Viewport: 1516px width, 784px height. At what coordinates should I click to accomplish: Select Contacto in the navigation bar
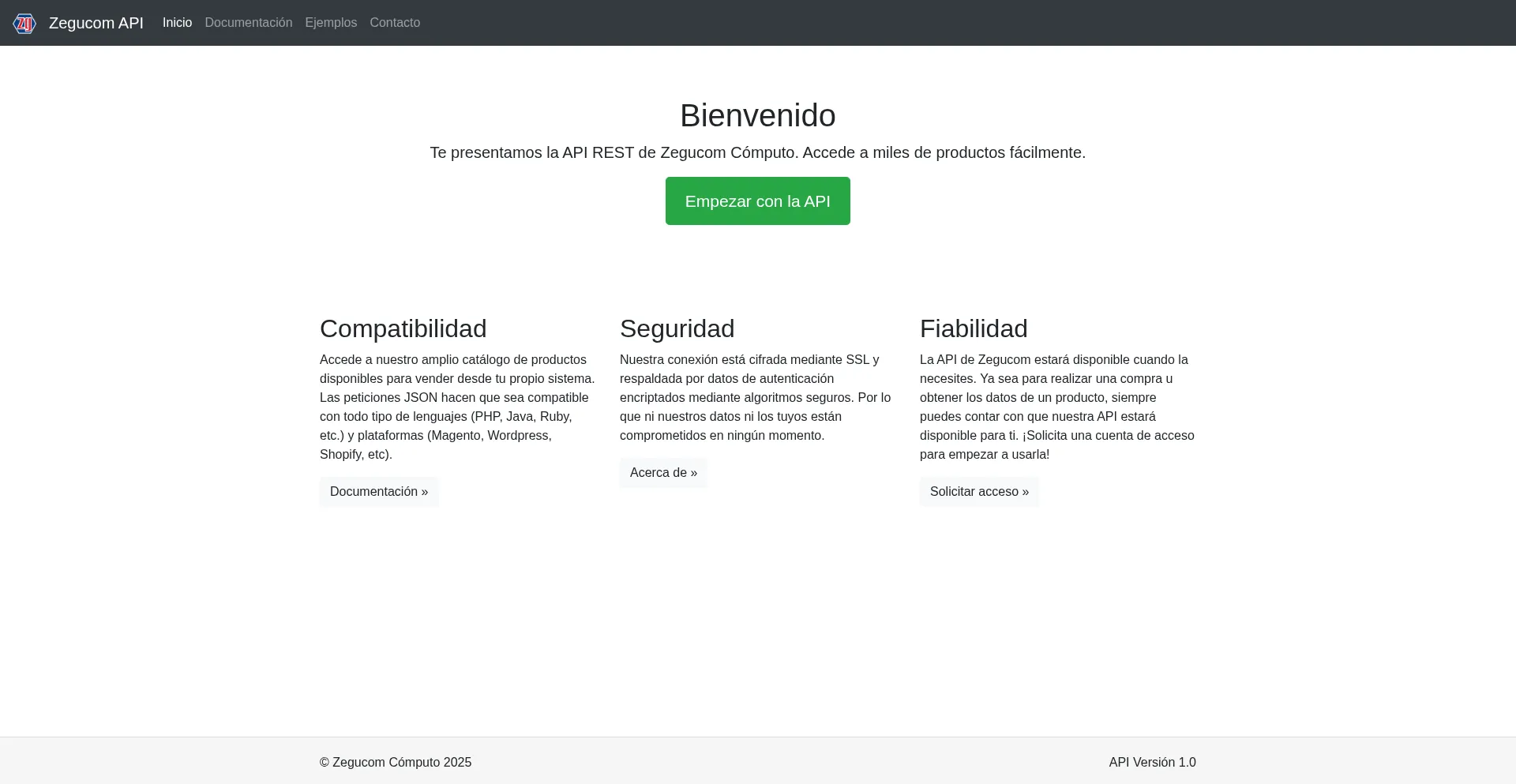coord(395,23)
